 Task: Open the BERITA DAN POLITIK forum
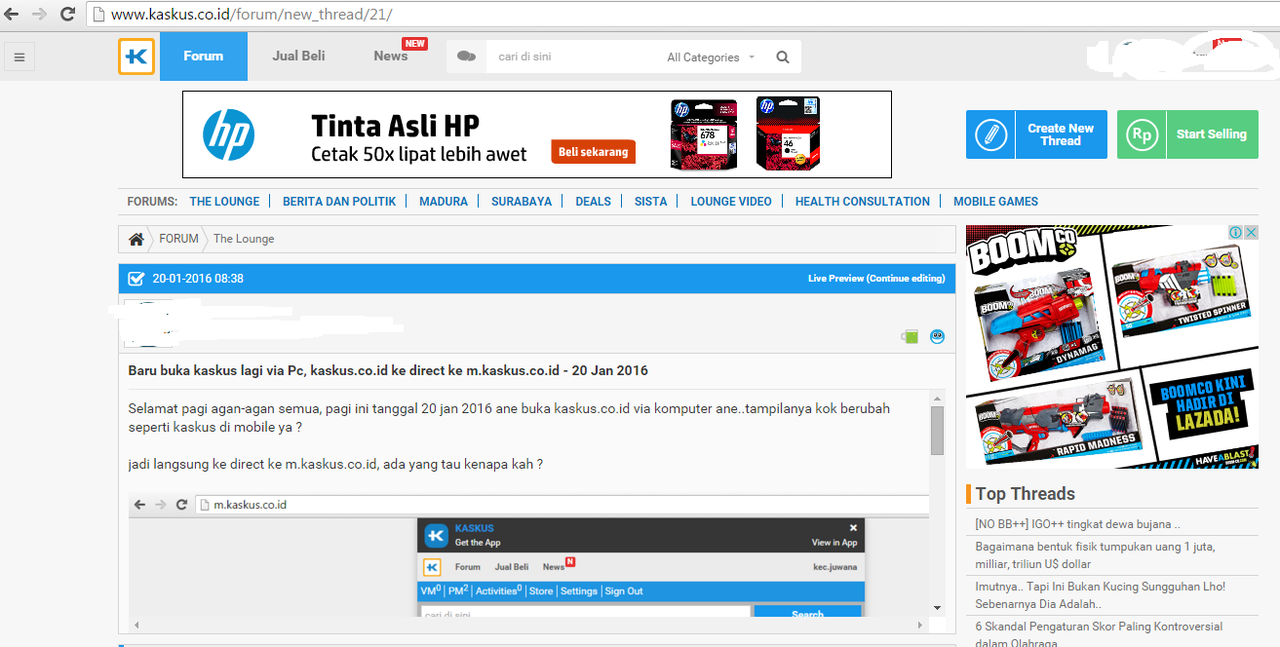(x=339, y=201)
